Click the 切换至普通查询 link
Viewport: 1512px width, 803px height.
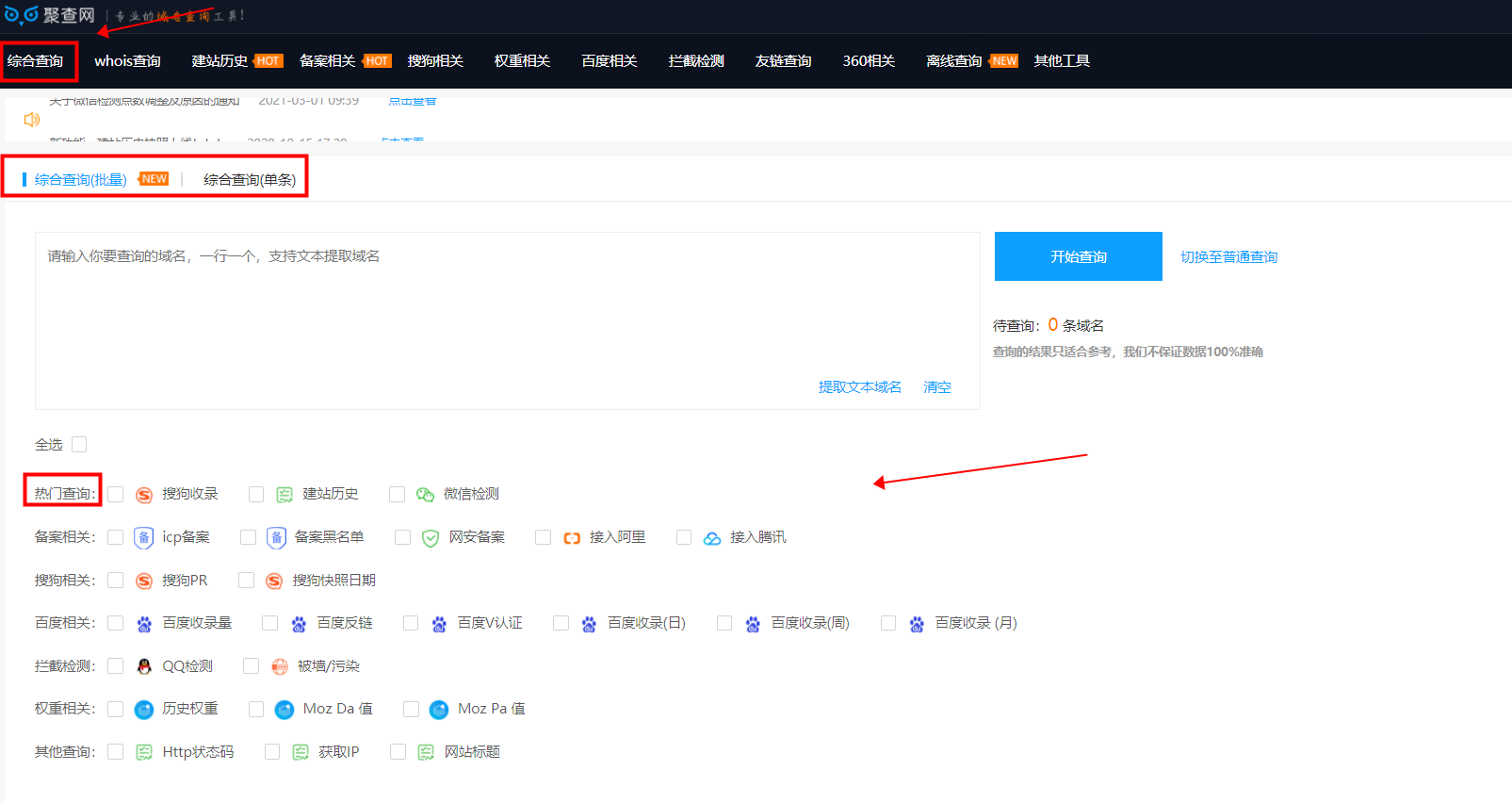pyautogui.click(x=1229, y=257)
